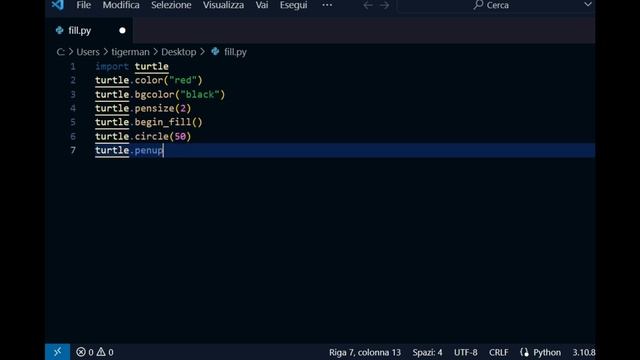Go forward with the right arrow
Screen dimensions: 640x360
pos(384,5)
